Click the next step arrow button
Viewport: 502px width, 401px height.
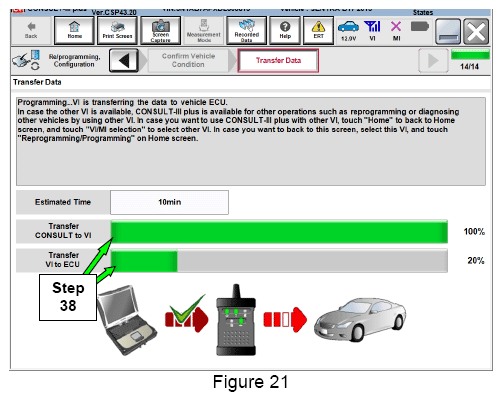click(x=433, y=61)
